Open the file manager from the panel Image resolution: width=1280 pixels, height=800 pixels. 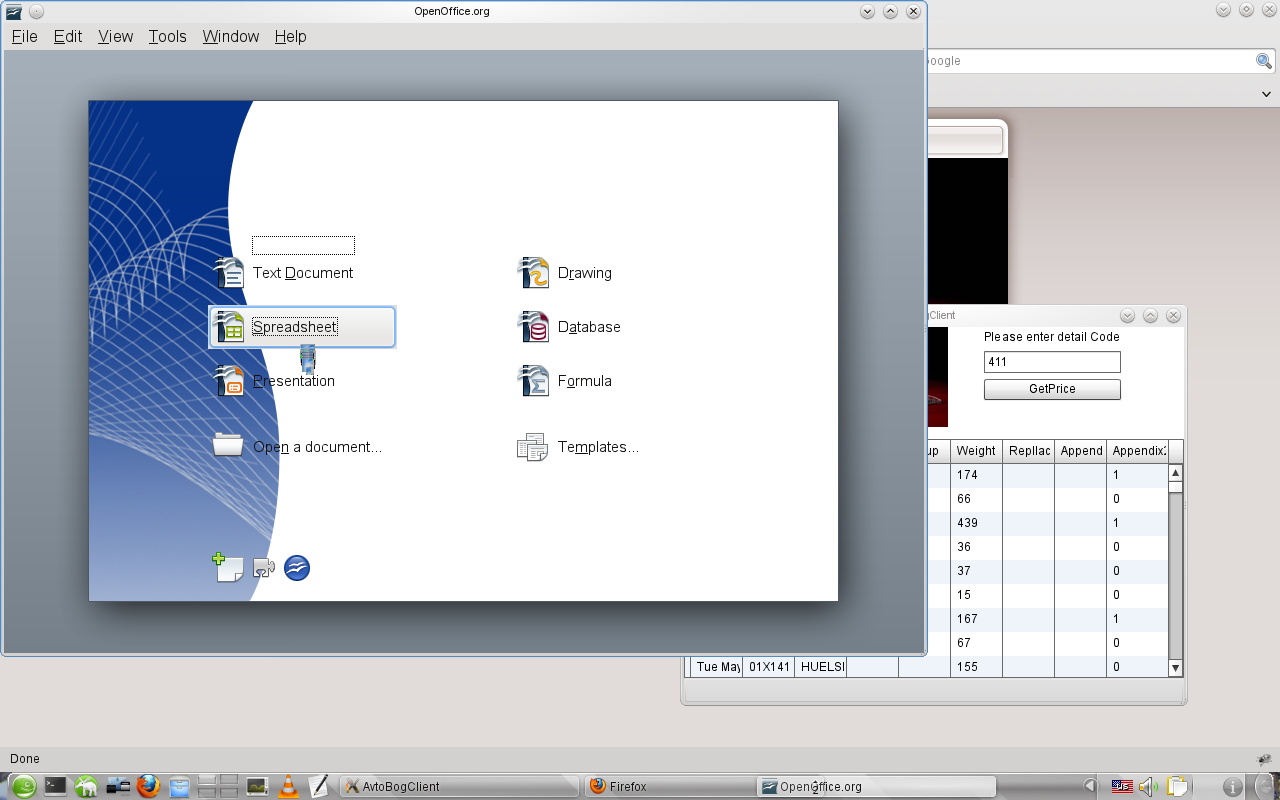pyautogui.click(x=180, y=787)
